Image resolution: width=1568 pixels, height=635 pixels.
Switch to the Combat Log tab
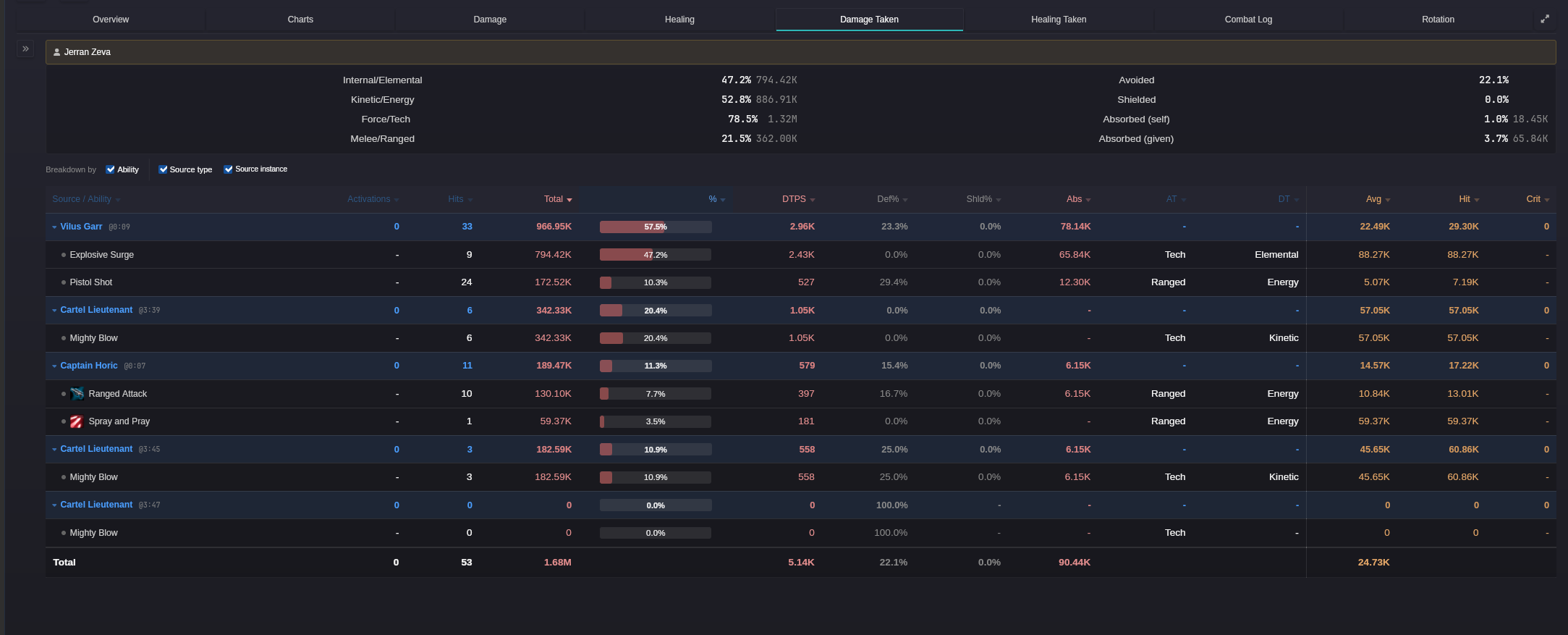[x=1248, y=20]
